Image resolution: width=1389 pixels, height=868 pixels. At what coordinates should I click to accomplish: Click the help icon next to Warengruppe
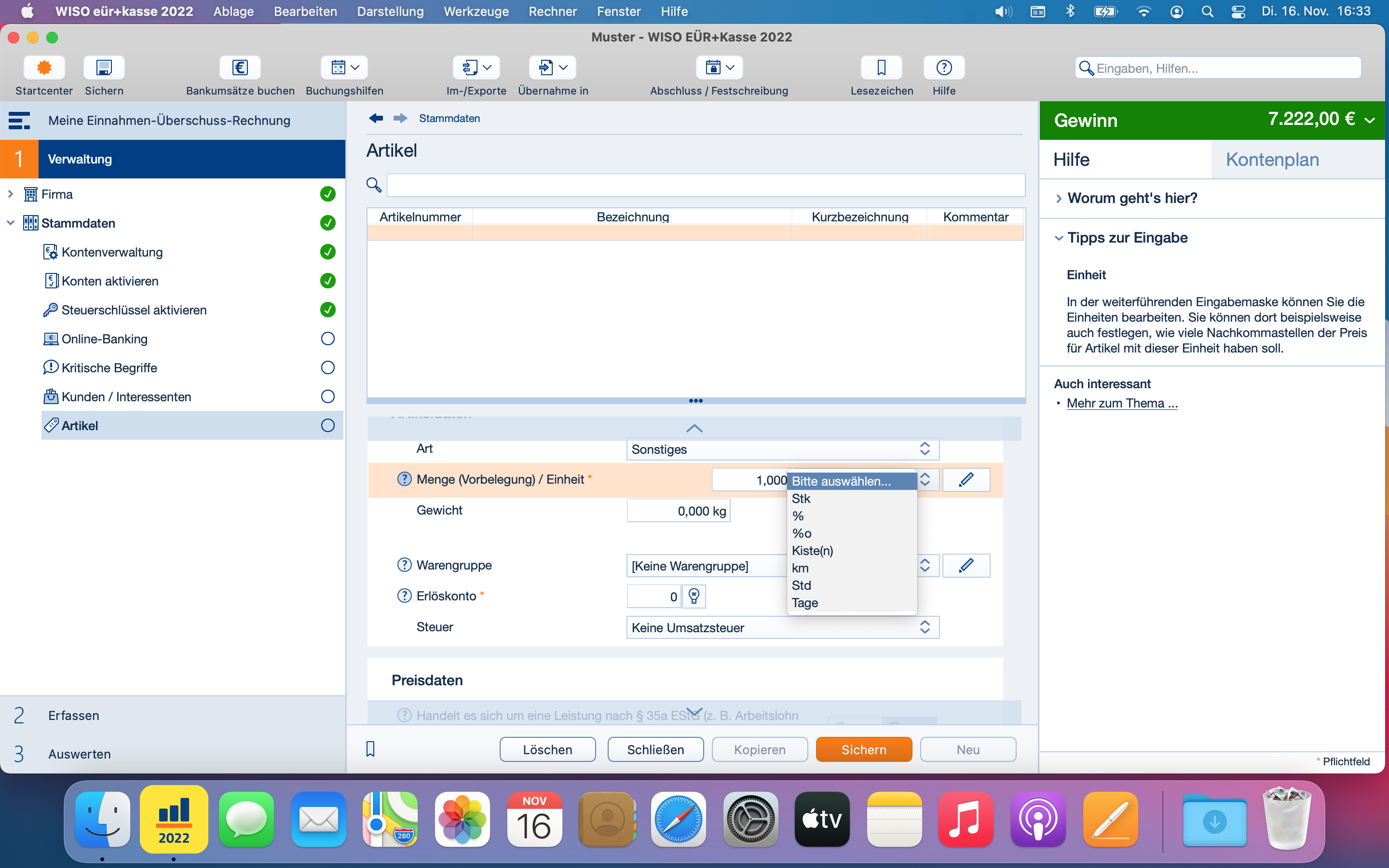click(x=404, y=566)
